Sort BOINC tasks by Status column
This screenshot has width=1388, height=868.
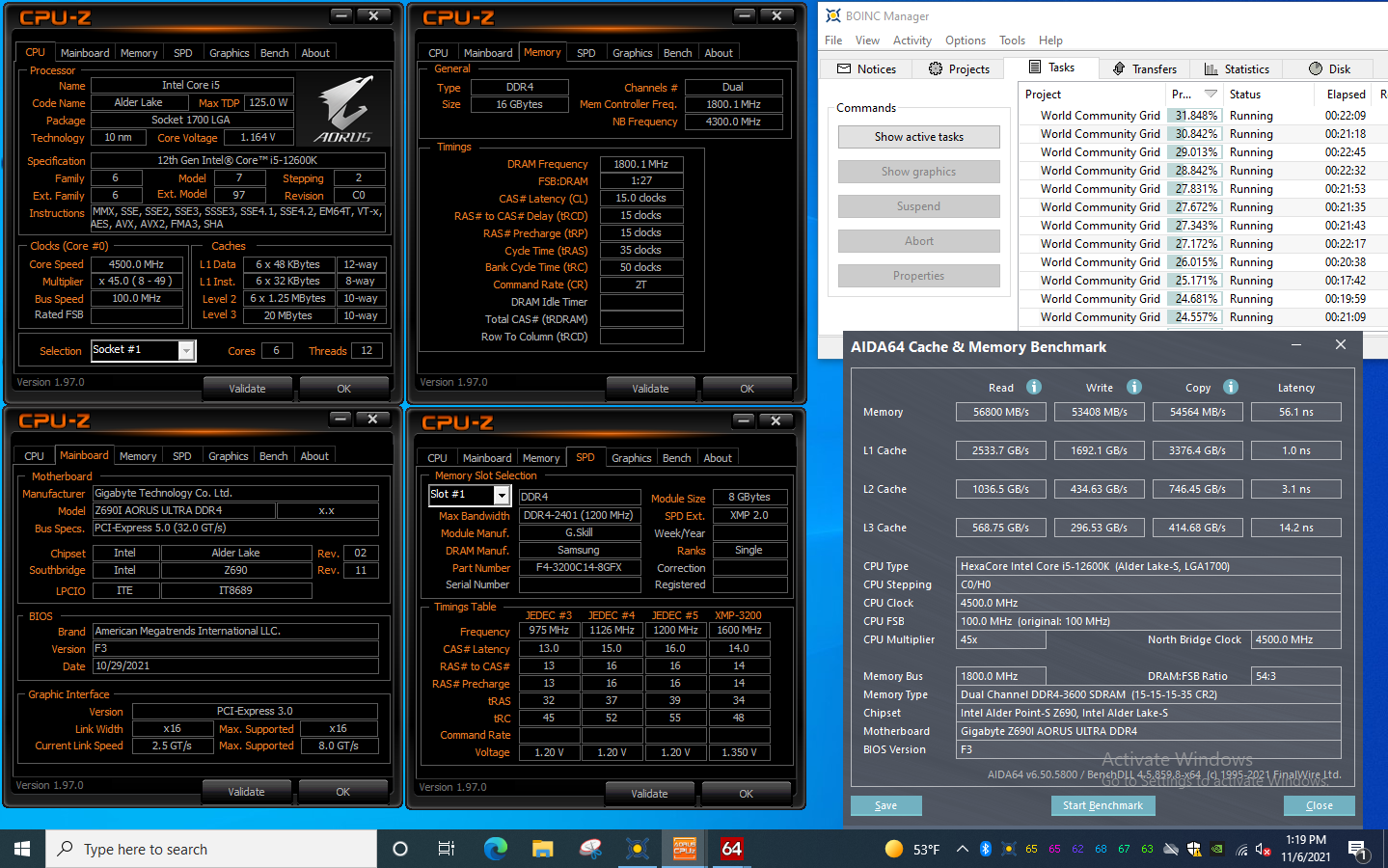pyautogui.click(x=1266, y=95)
